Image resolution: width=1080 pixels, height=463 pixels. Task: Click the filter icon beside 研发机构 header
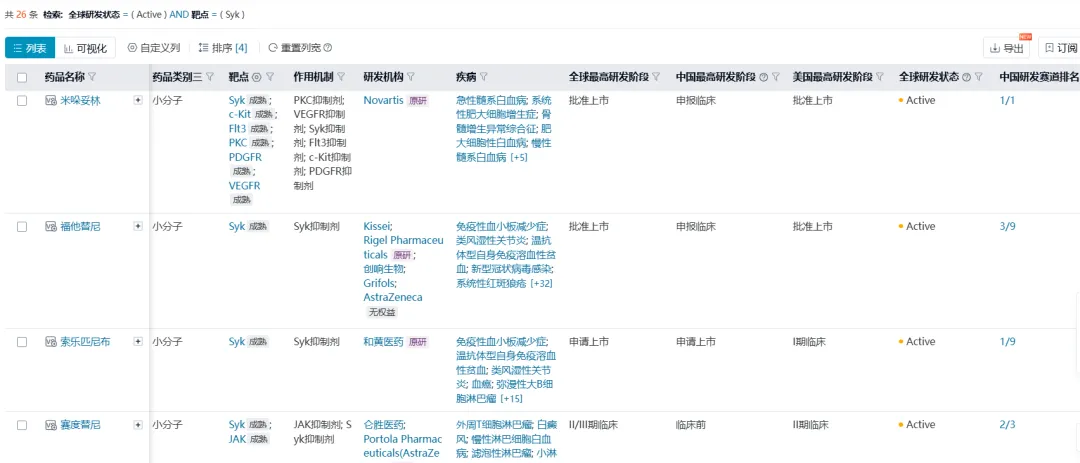pyautogui.click(x=411, y=77)
